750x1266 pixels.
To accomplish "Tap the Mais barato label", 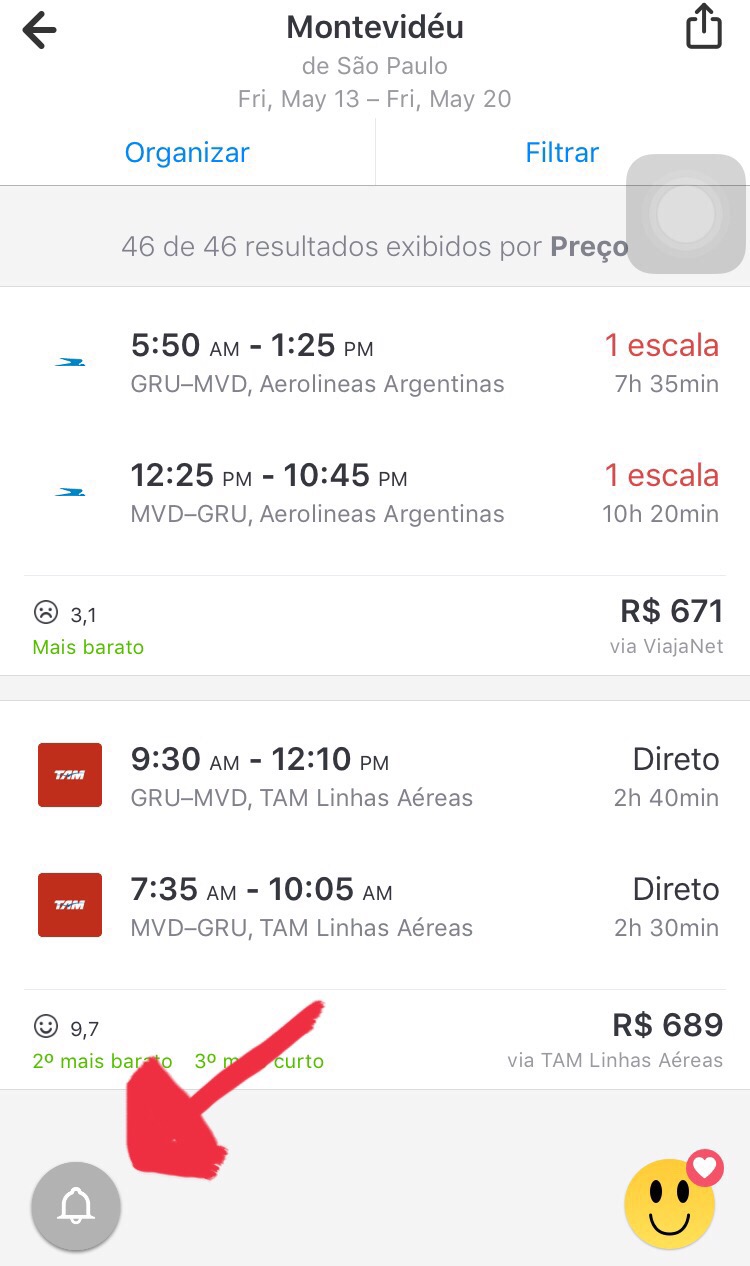I will (88, 647).
